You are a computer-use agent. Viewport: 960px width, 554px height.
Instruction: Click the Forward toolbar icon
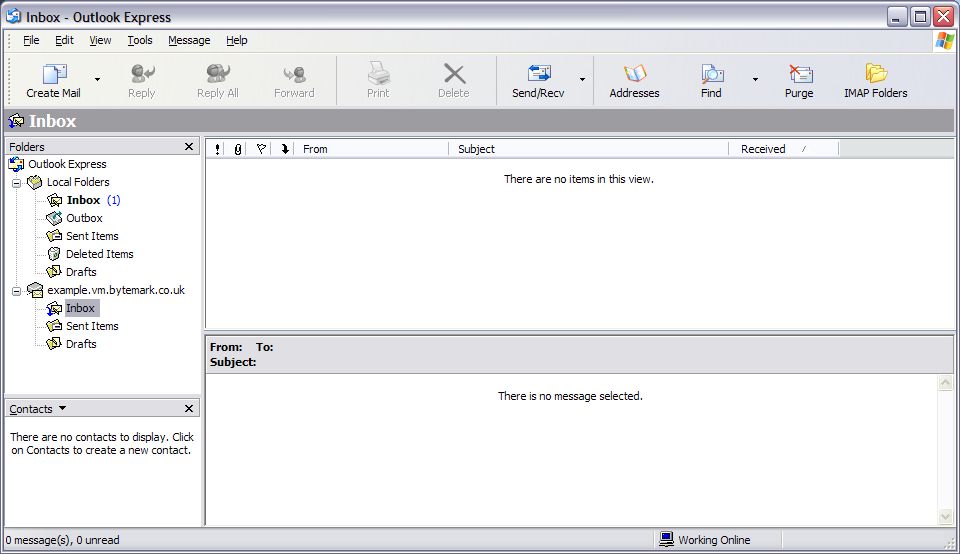click(294, 74)
